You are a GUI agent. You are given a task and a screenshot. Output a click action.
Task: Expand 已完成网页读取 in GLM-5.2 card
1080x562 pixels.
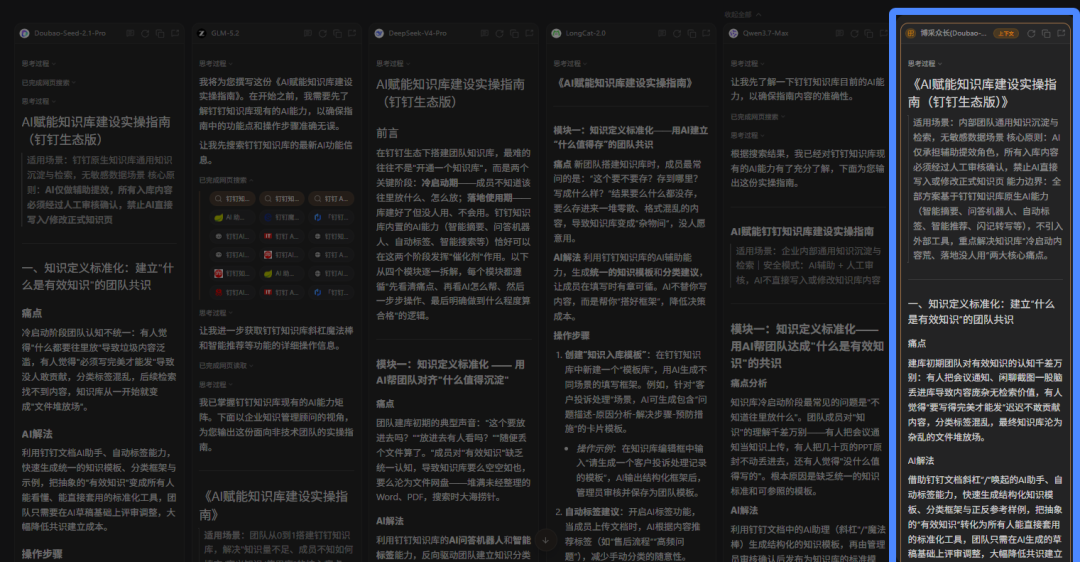226,366
